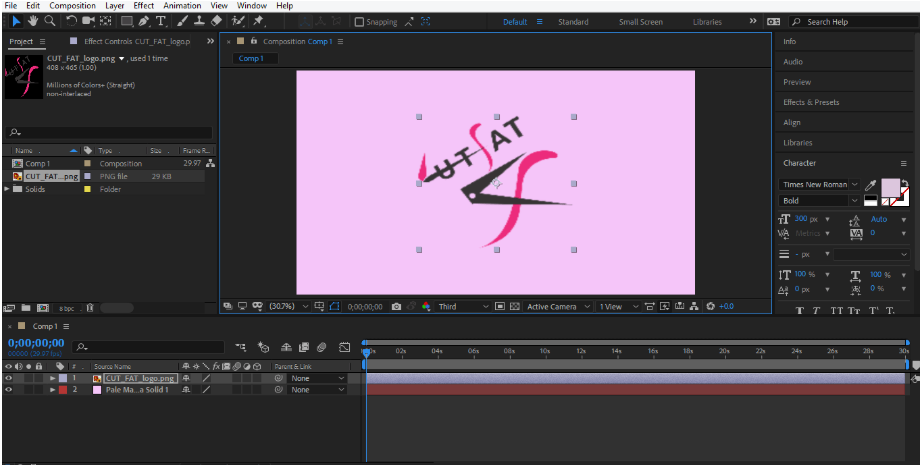Toggle Mask and Shape Path Visibility
920x465 pixels.
pos(334,306)
